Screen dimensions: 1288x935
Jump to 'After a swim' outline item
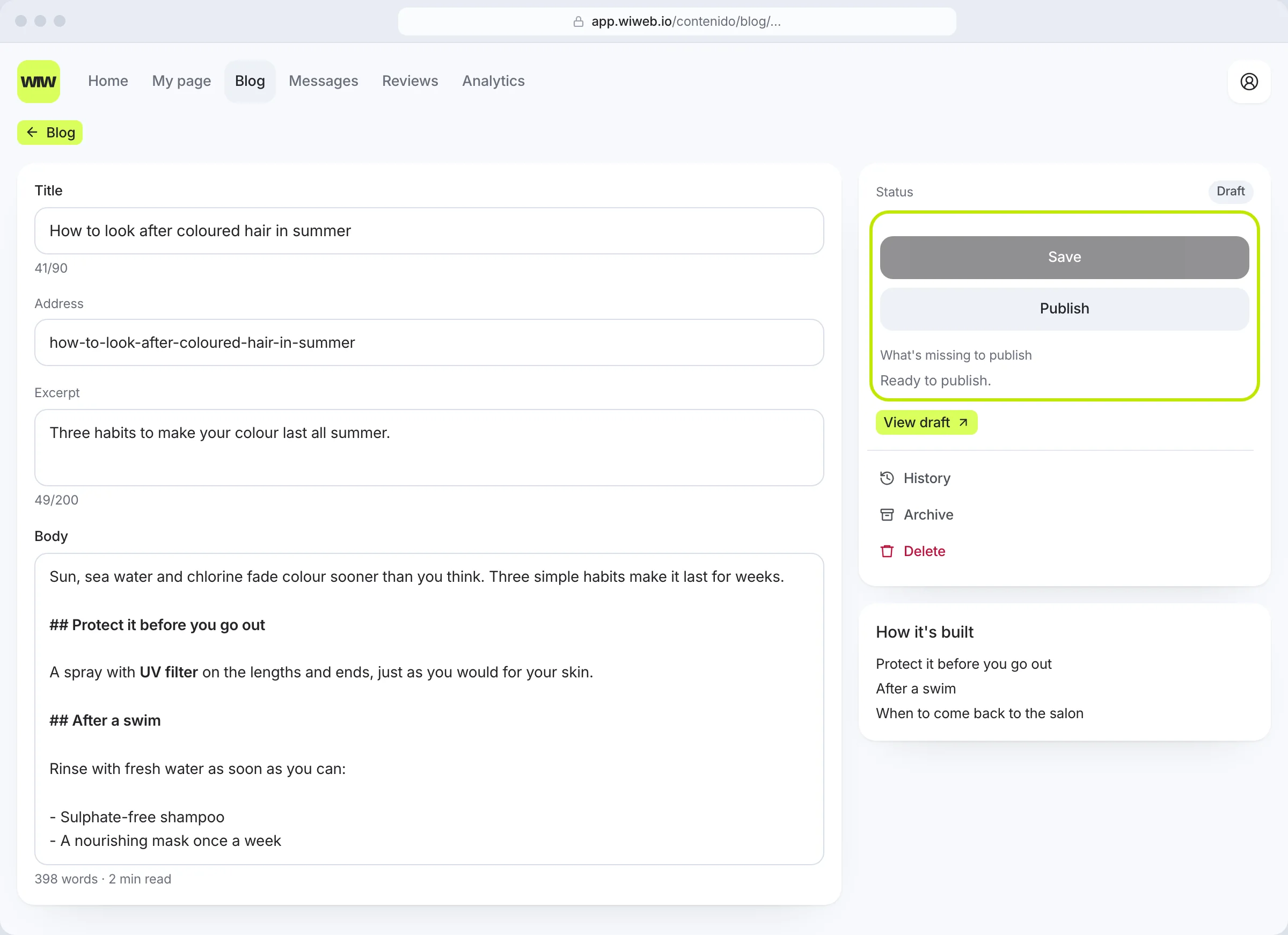(x=916, y=689)
